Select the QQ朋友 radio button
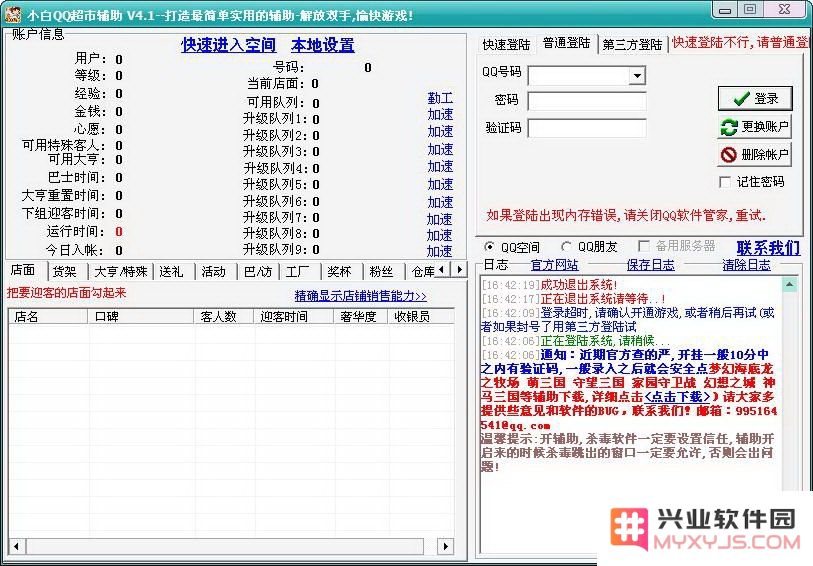The image size is (813, 566). click(x=566, y=247)
